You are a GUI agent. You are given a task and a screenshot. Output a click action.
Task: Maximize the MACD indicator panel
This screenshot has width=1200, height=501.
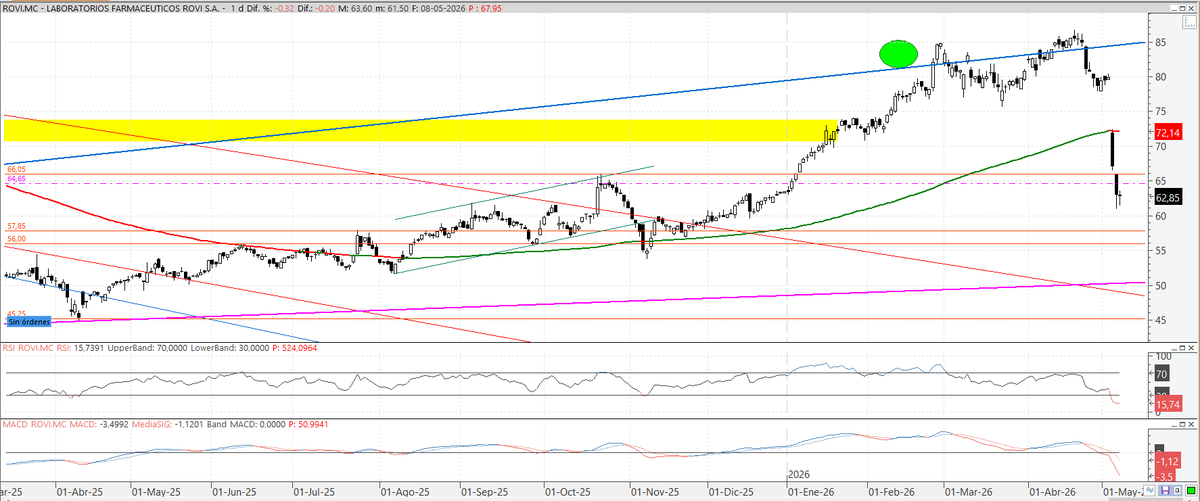[x=1182, y=424]
